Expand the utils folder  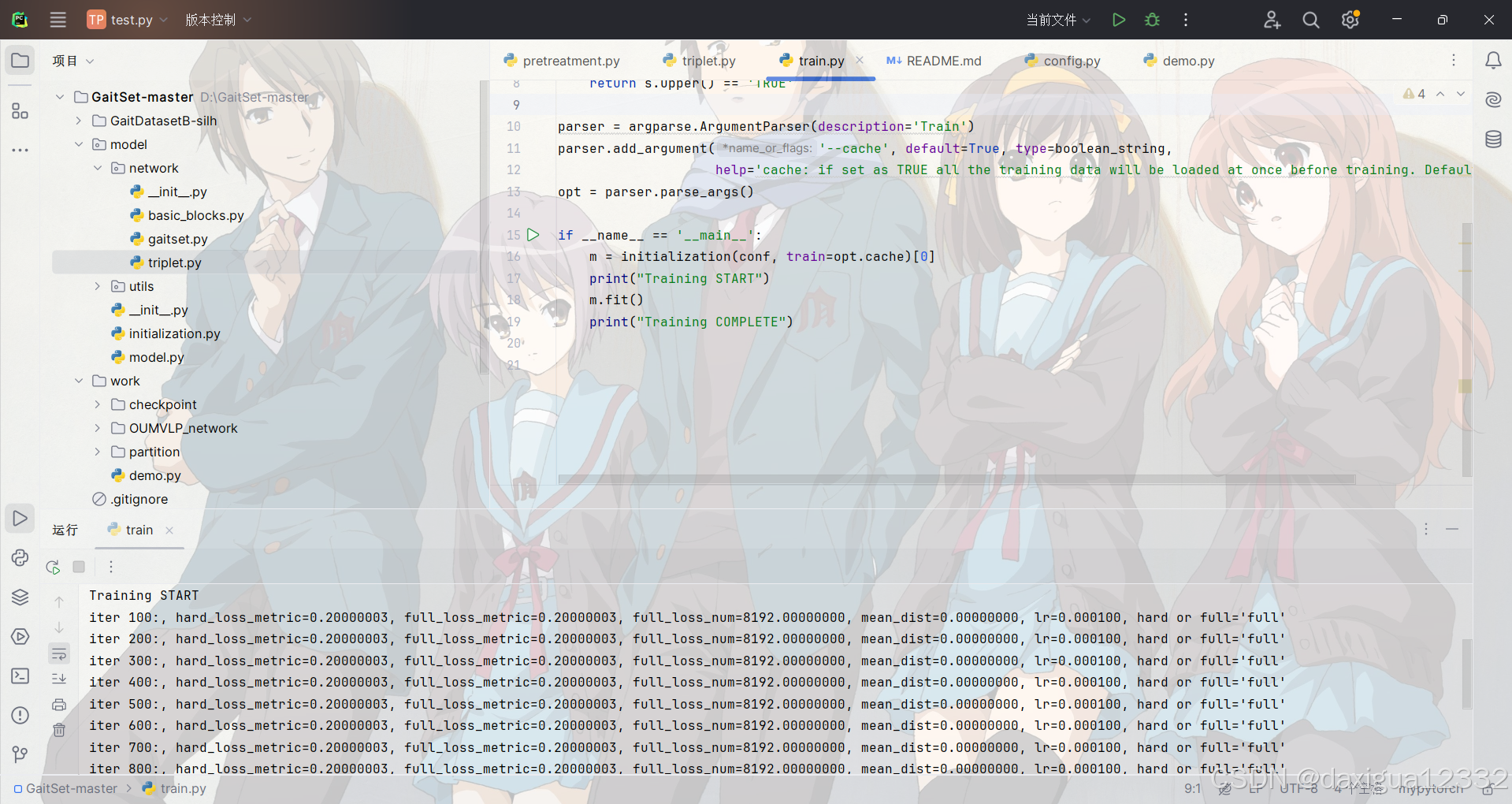click(98, 286)
